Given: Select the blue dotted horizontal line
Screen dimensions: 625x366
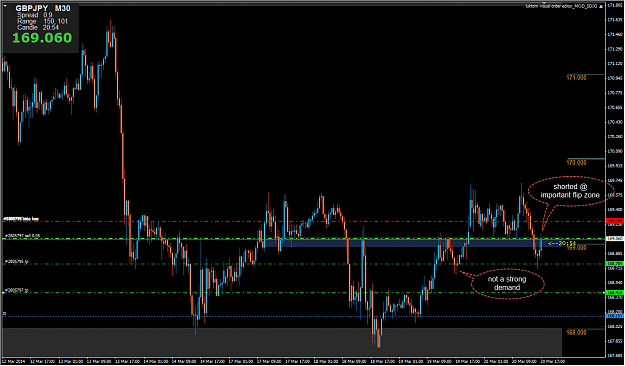Looking at the screenshot, I should [303, 317].
